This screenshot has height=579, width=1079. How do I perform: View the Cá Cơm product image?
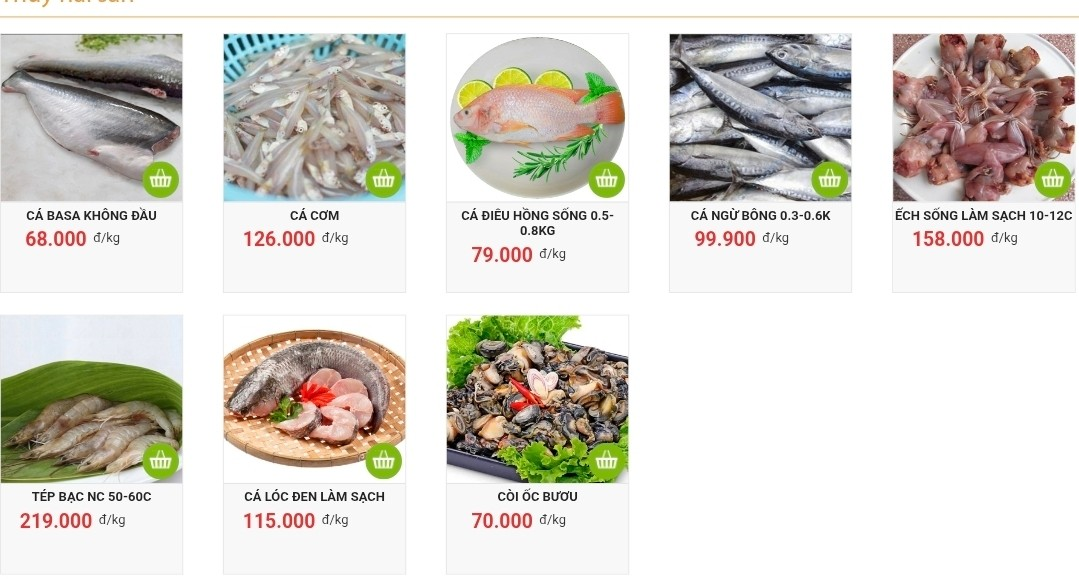(314, 118)
